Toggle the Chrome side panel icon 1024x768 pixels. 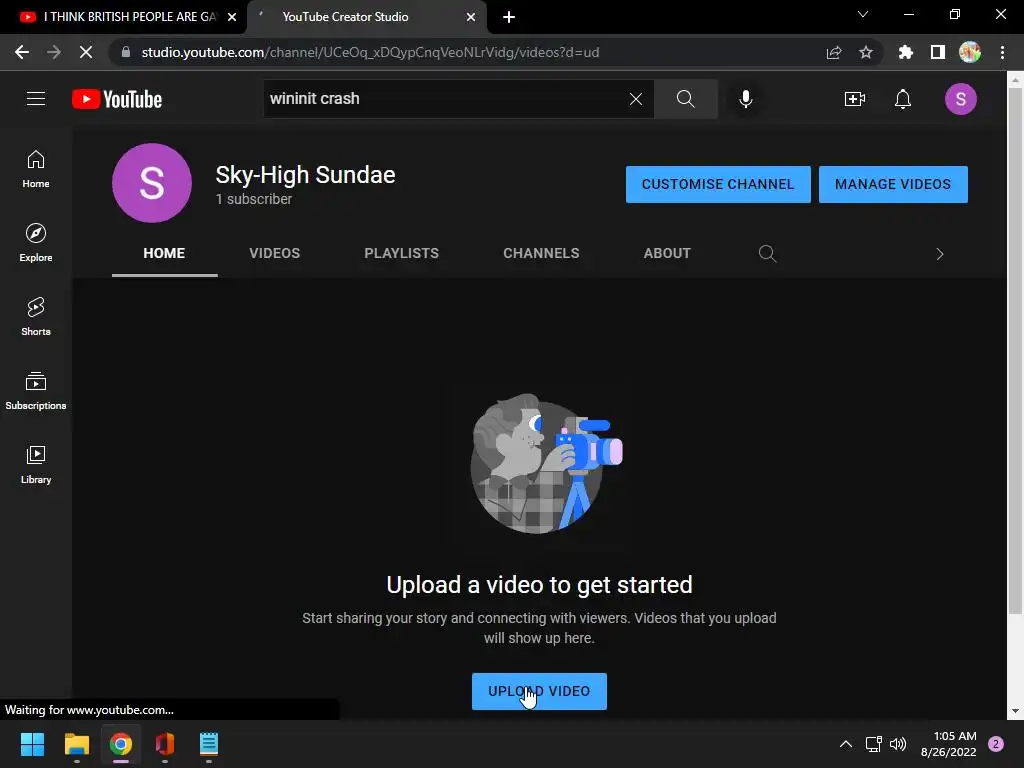coord(937,52)
